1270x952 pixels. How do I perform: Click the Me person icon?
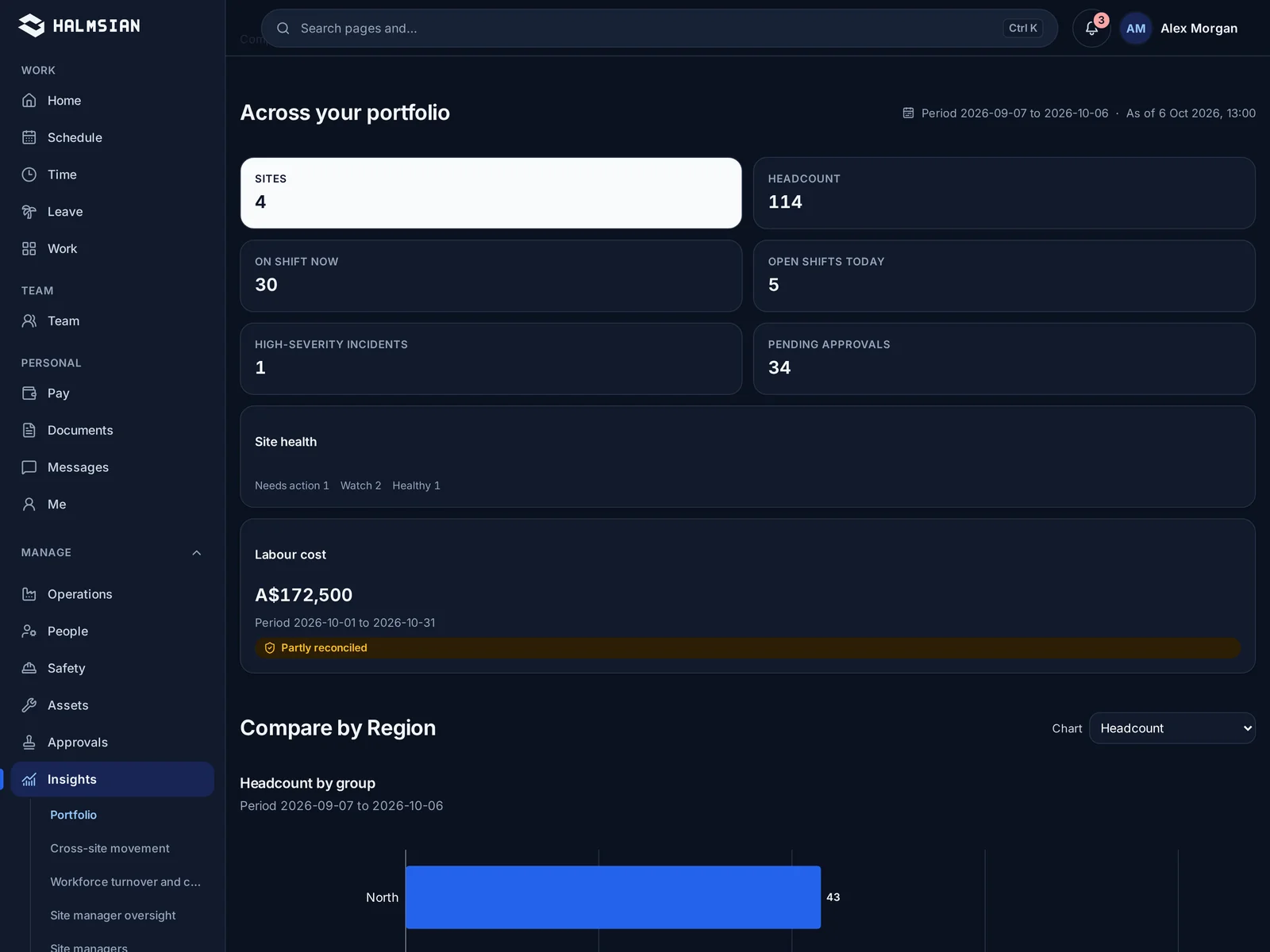(29, 504)
